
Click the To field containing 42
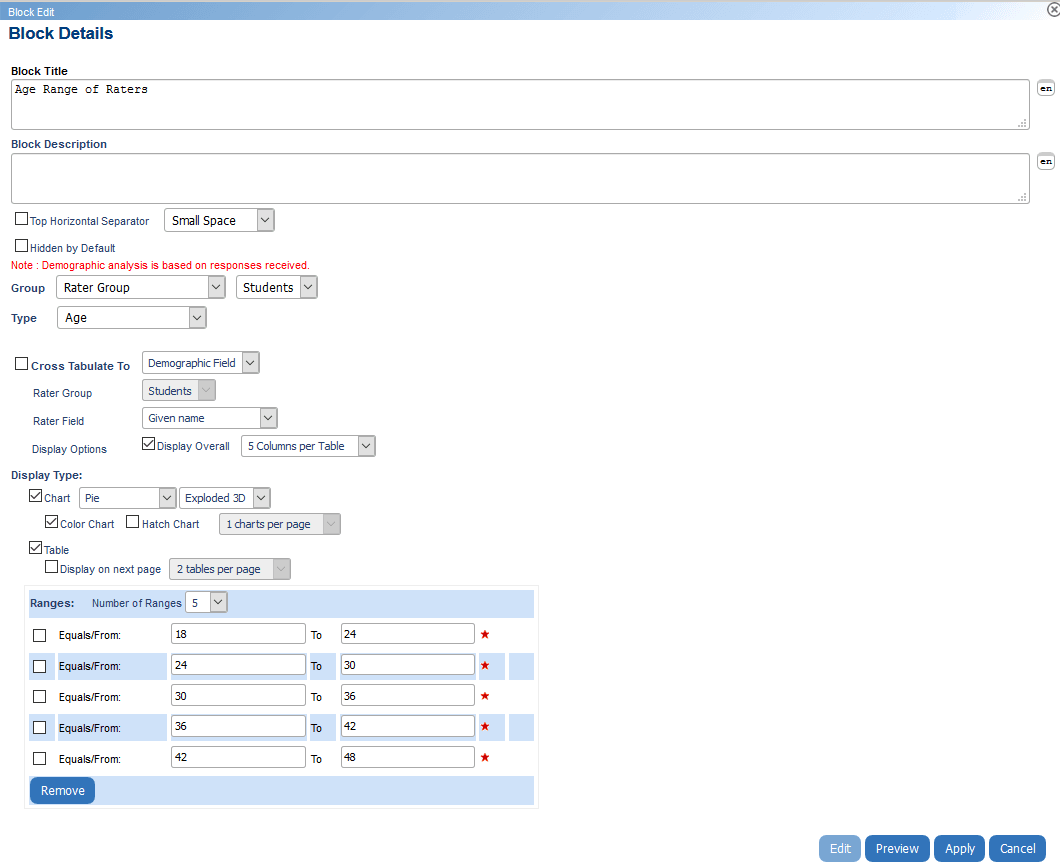click(408, 726)
